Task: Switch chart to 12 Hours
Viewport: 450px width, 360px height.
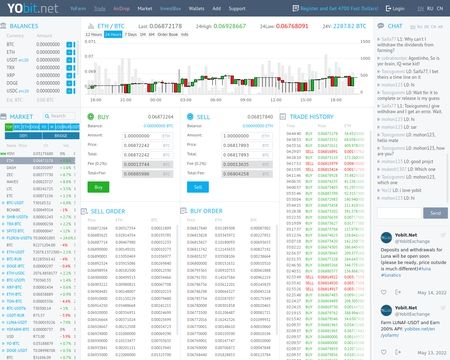Action: pos(94,34)
